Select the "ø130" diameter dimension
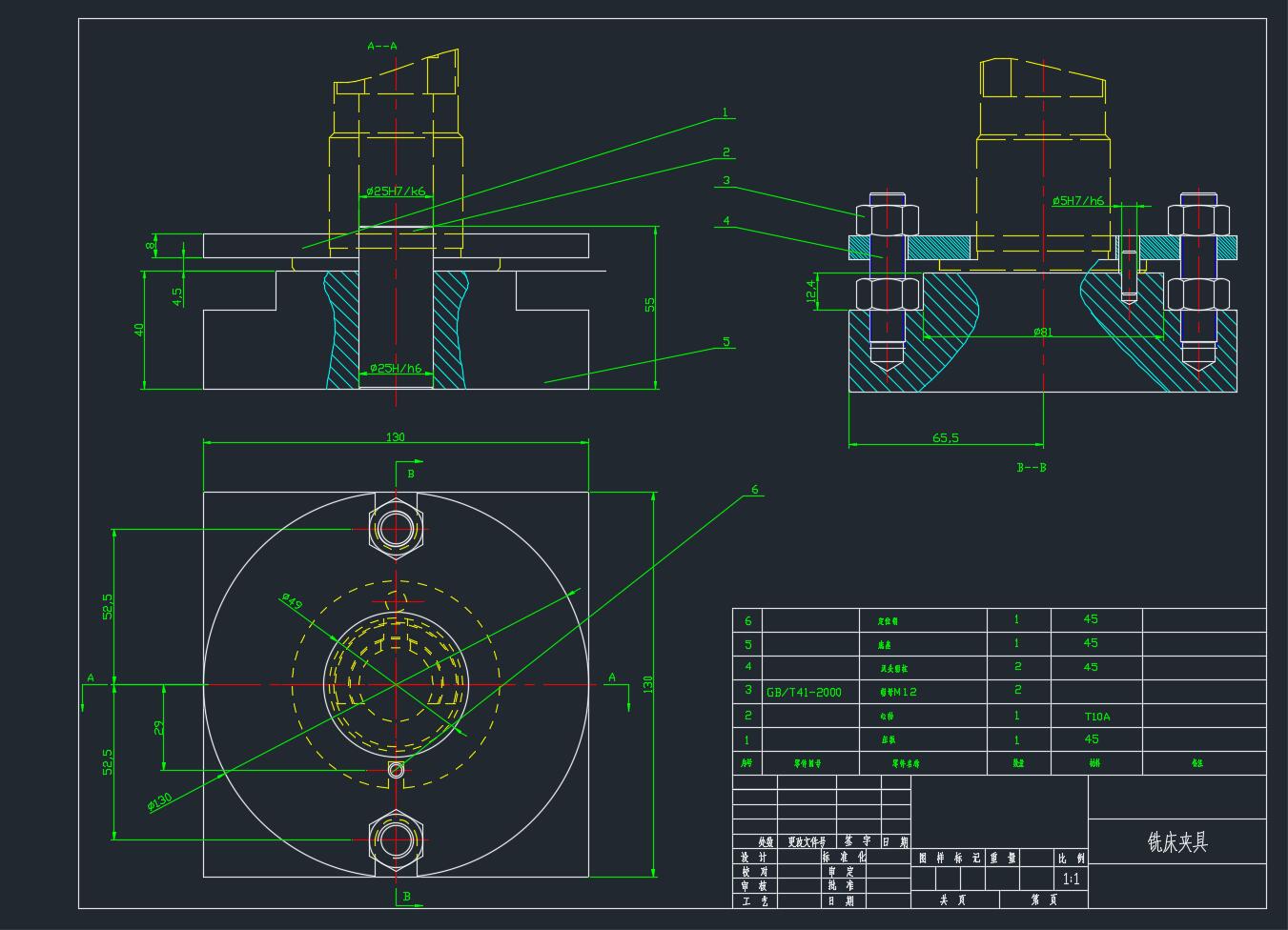Image resolution: width=1288 pixels, height=930 pixels. point(159,801)
